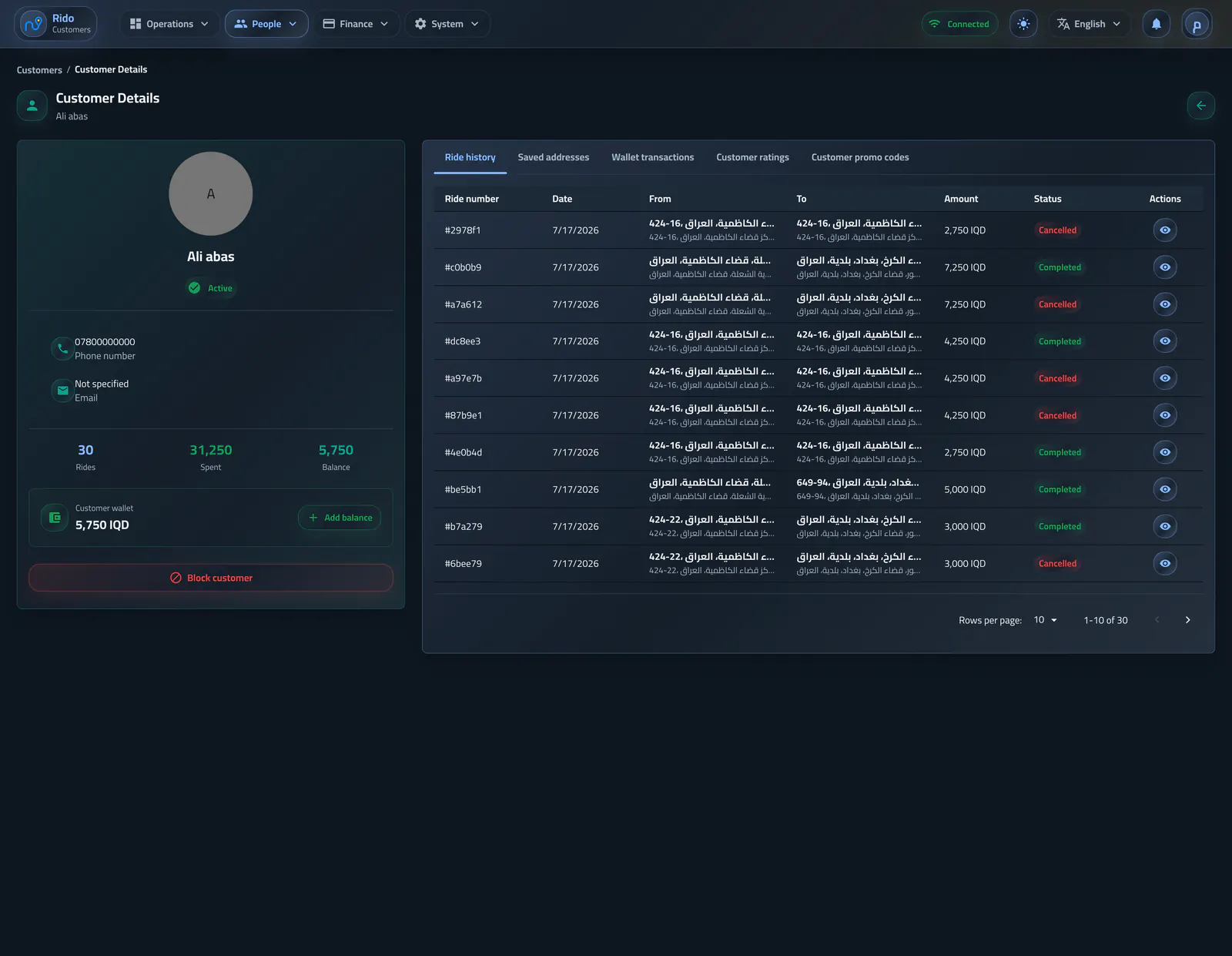The image size is (1232, 956).
Task: Toggle the light/dark theme sun icon
Action: pyautogui.click(x=1023, y=24)
